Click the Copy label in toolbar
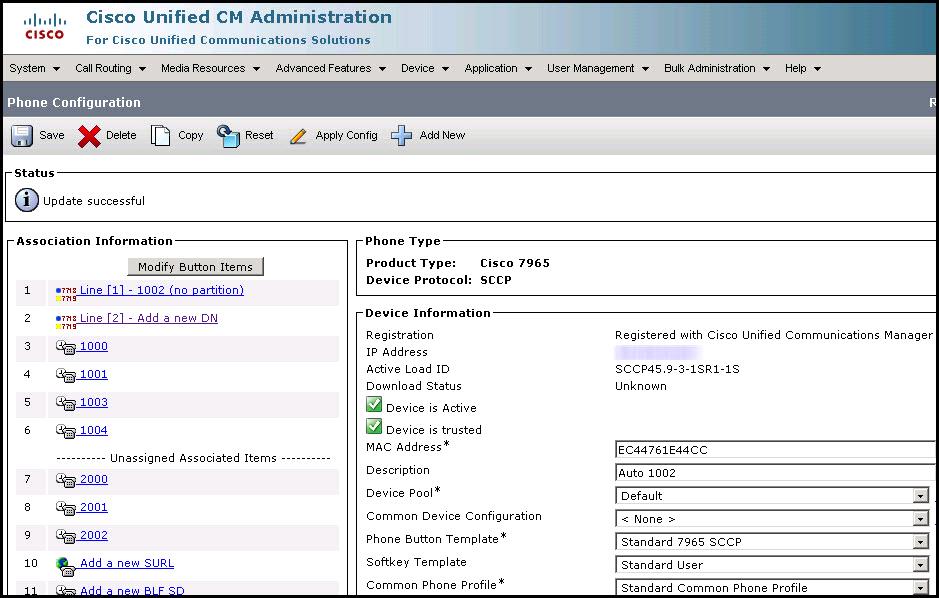The height and width of the screenshot is (598, 939). 190,136
